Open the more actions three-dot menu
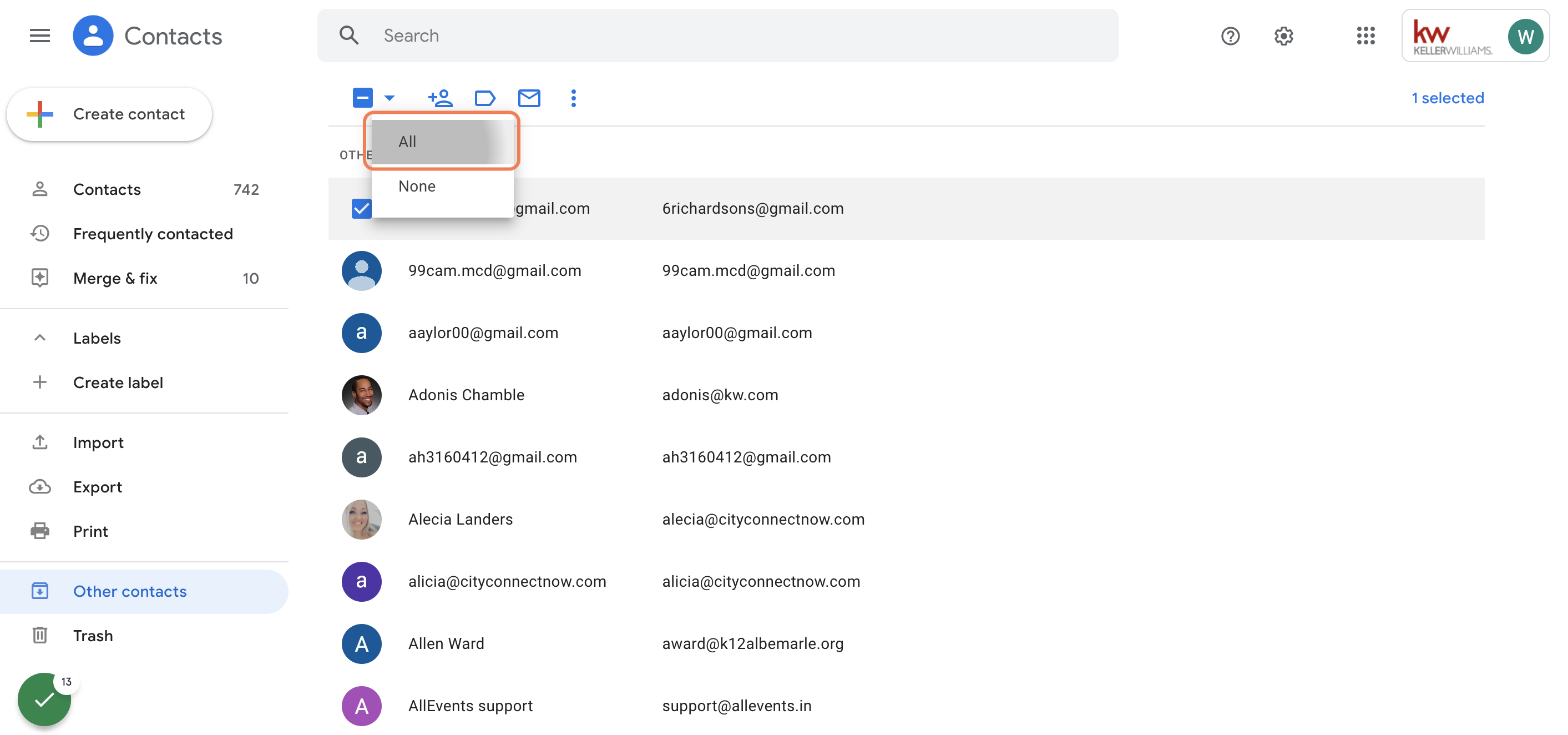This screenshot has height=735, width=1568. click(573, 98)
